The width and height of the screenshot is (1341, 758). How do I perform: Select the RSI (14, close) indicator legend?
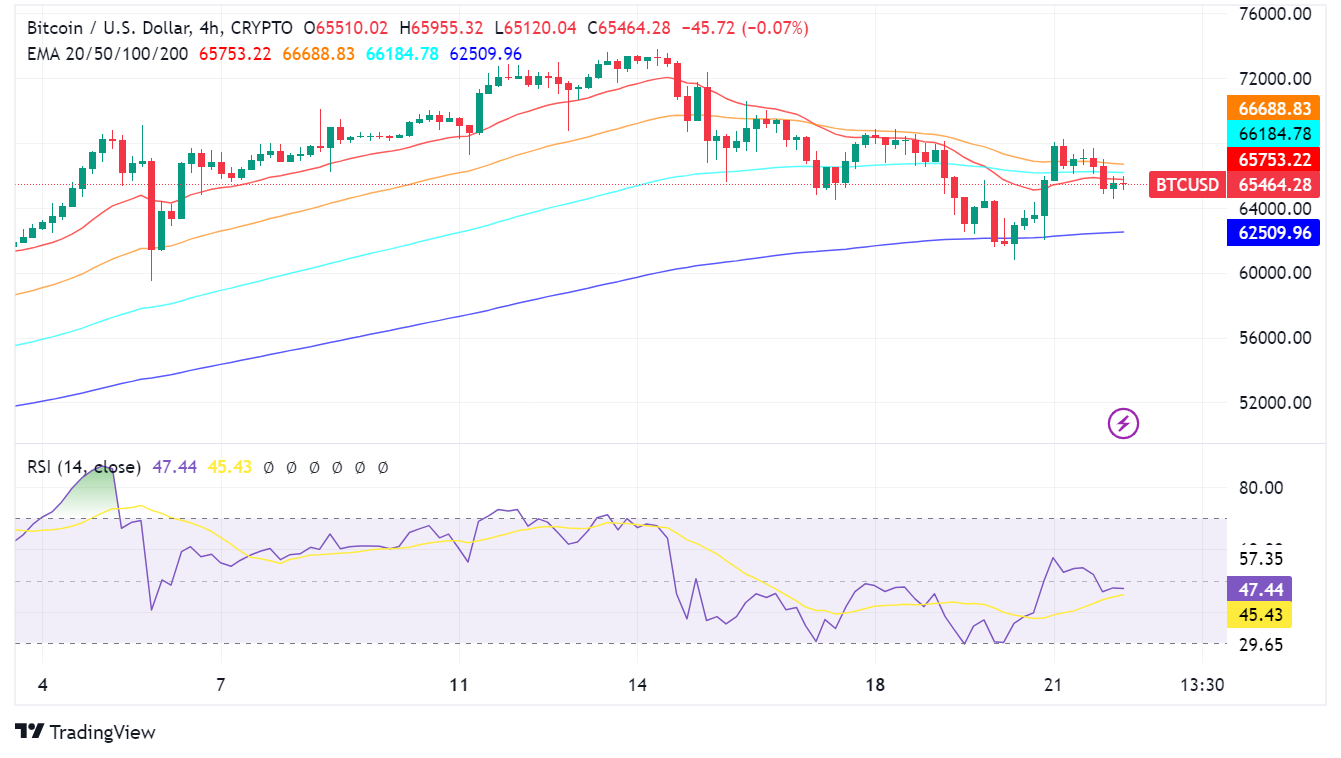click(83, 467)
